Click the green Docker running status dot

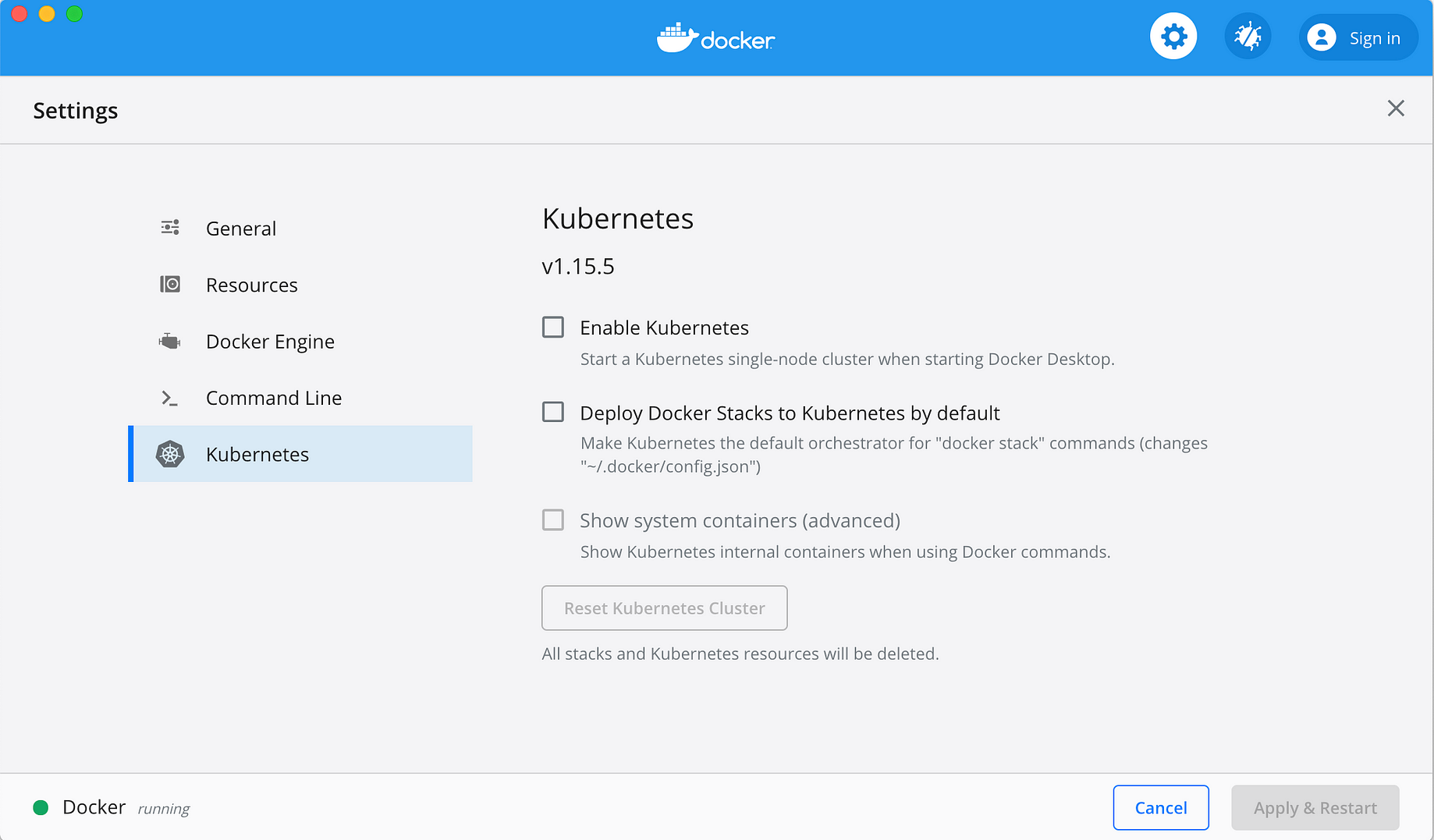pyautogui.click(x=41, y=807)
